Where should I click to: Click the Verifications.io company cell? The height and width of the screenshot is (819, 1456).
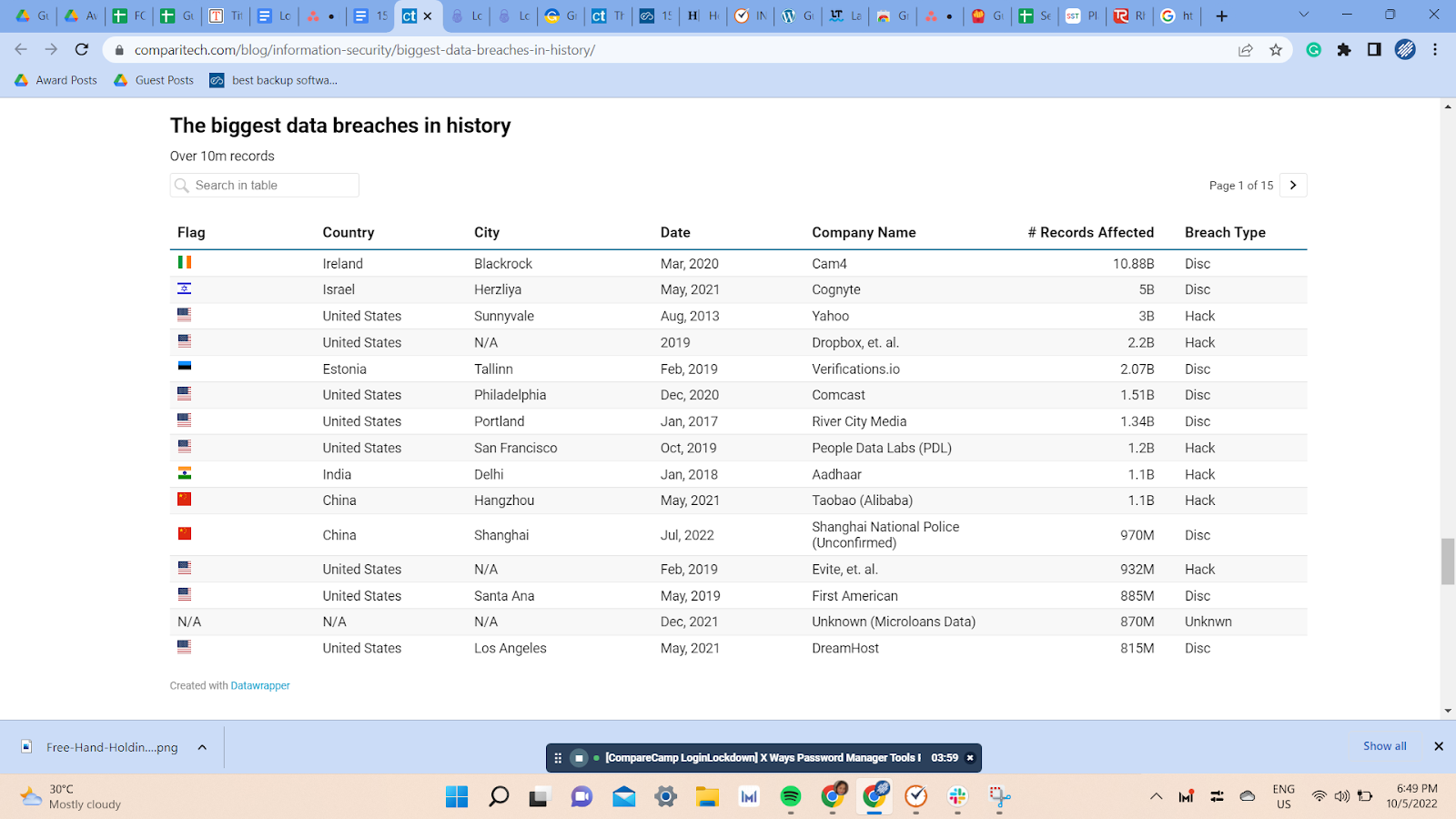pos(855,369)
